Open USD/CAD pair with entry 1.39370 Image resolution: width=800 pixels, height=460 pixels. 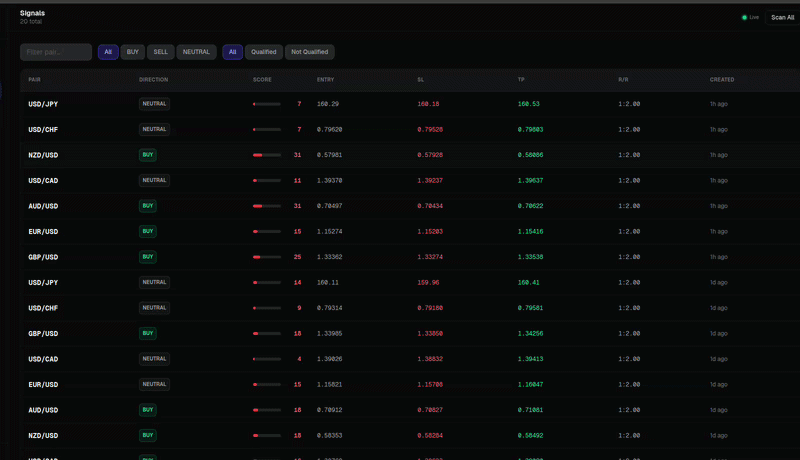[43, 181]
